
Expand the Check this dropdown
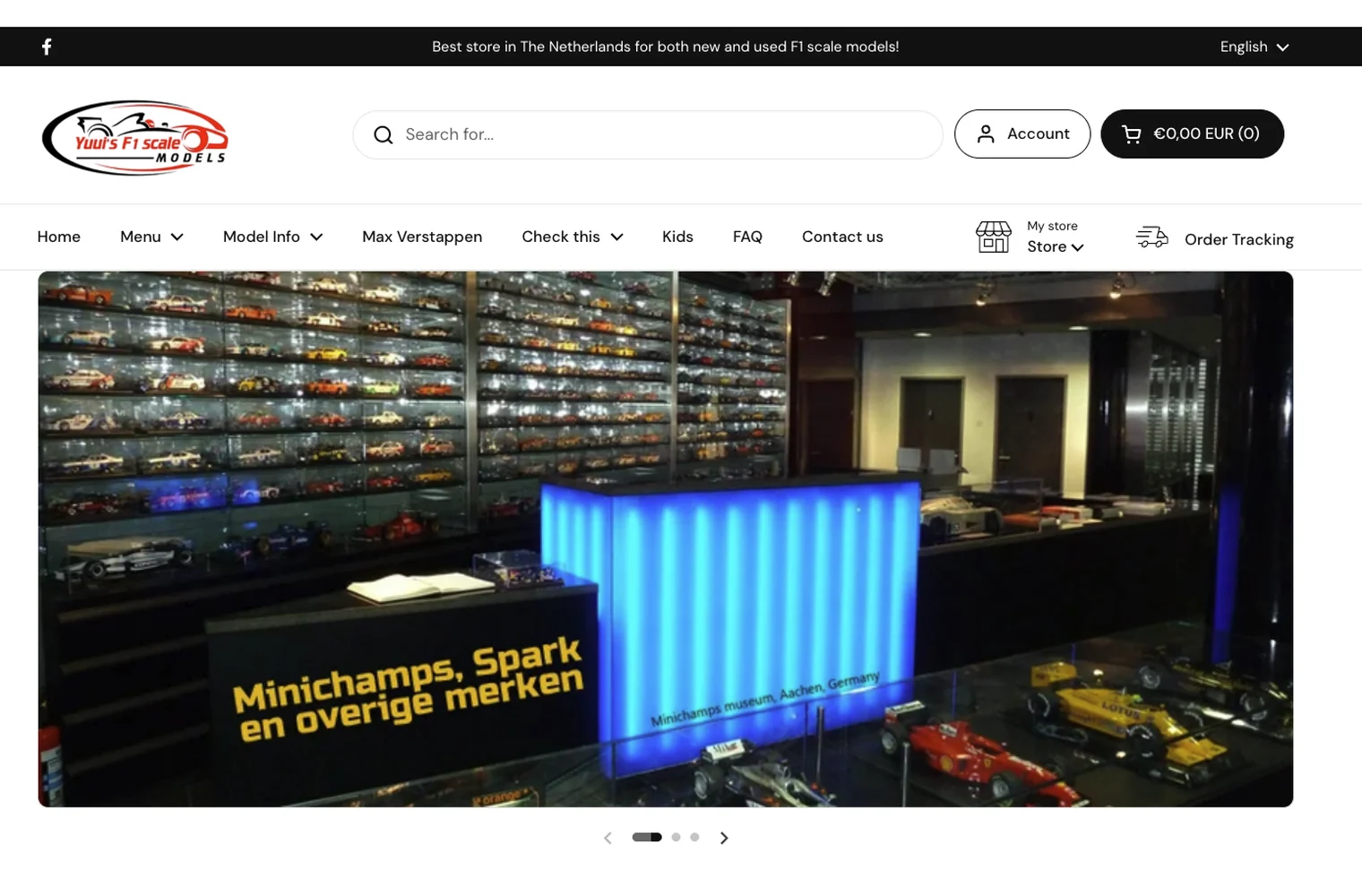[x=572, y=237]
